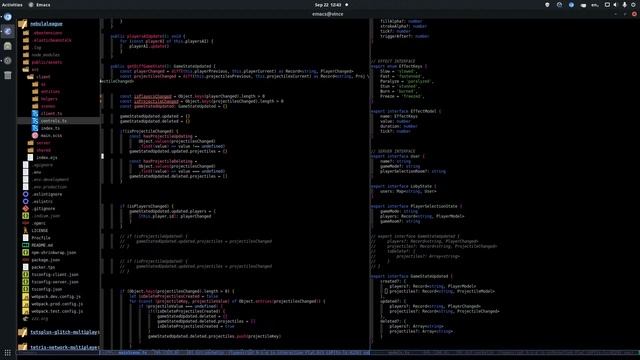Image resolution: width=640 pixels, height=360 pixels.
Task: Click the index.ejs file icon
Action: [30, 158]
